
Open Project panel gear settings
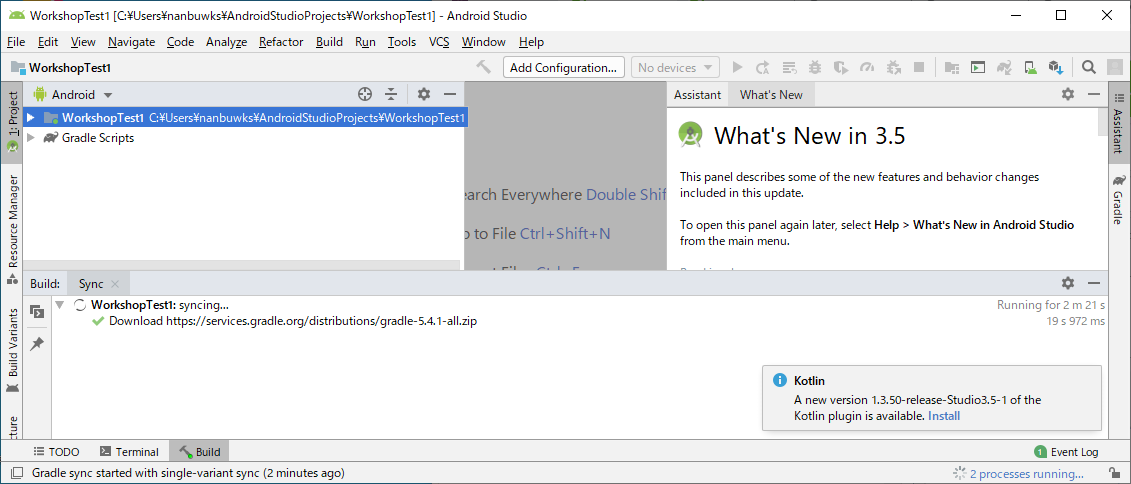[x=423, y=94]
